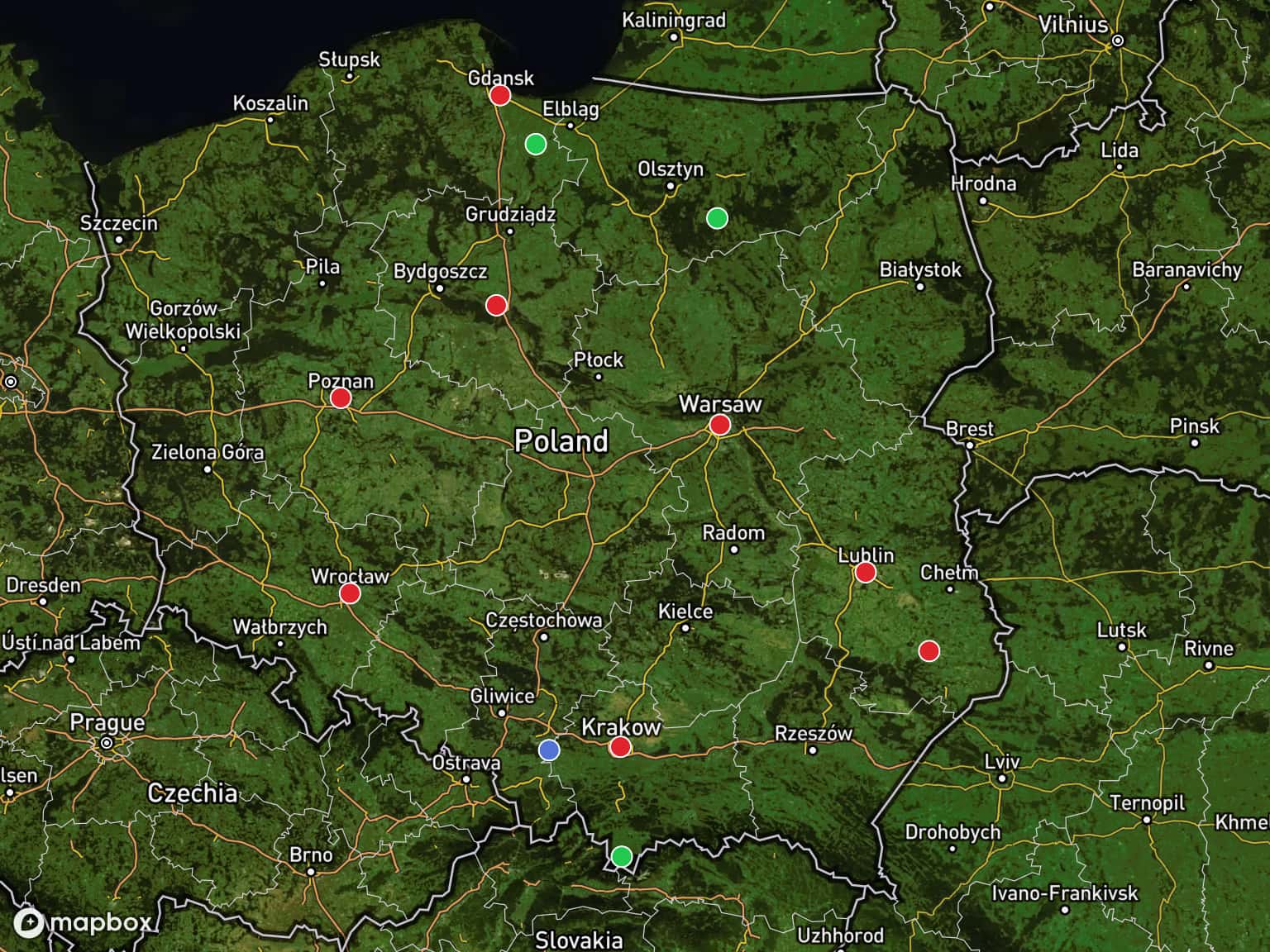Open the Mapbox logo link

83,923
